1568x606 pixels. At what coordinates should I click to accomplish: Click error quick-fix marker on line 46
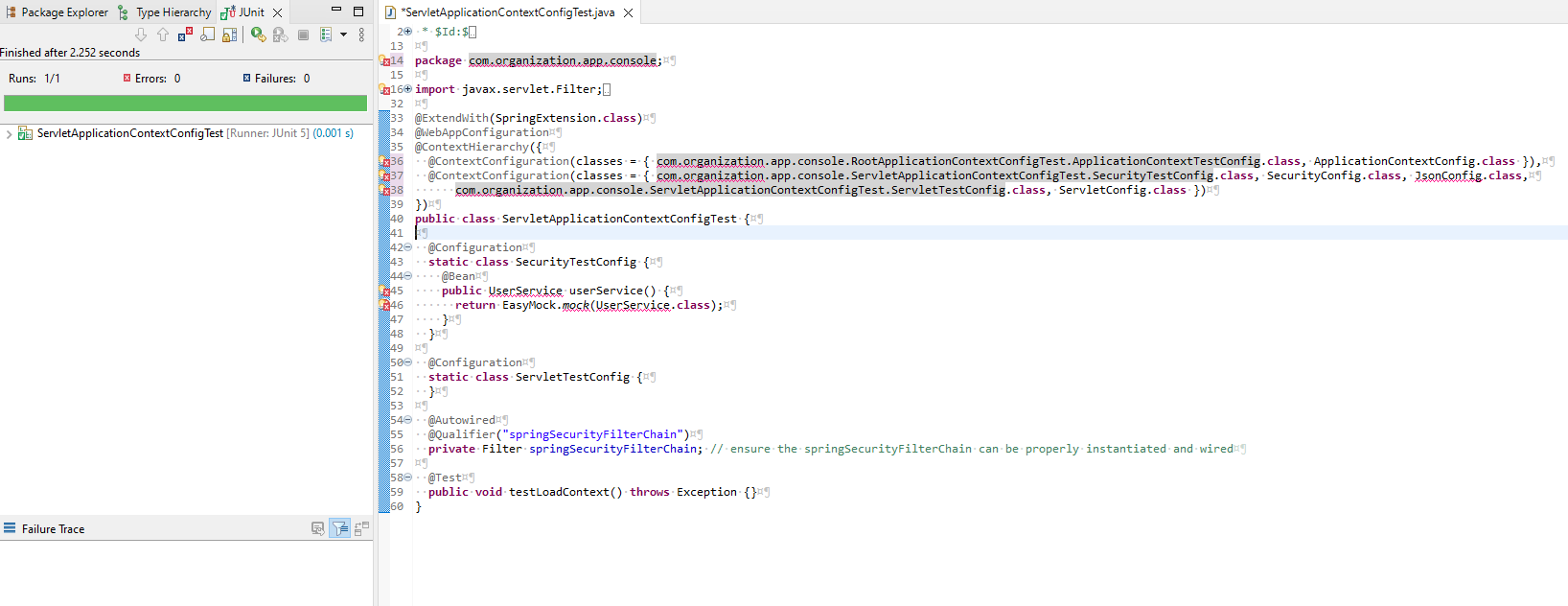click(384, 305)
